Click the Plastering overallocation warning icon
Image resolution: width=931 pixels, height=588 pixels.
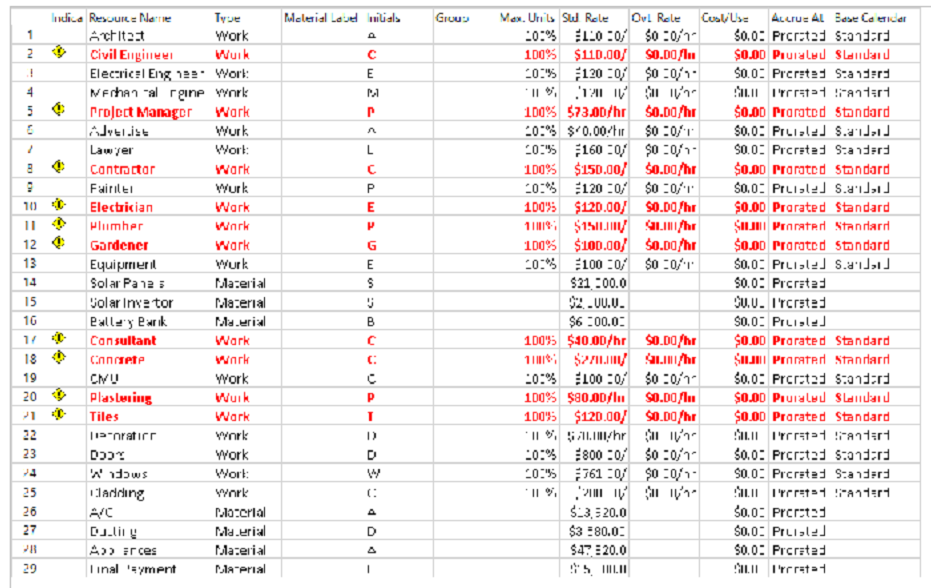(59, 396)
